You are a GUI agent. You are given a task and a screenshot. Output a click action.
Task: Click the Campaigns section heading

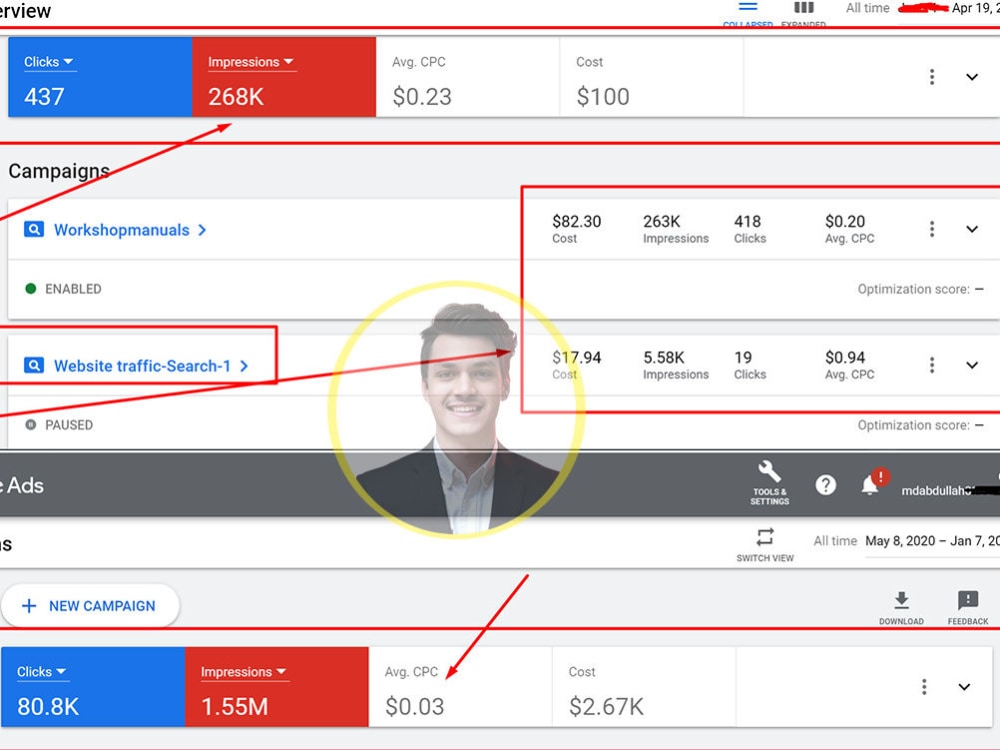click(x=59, y=171)
